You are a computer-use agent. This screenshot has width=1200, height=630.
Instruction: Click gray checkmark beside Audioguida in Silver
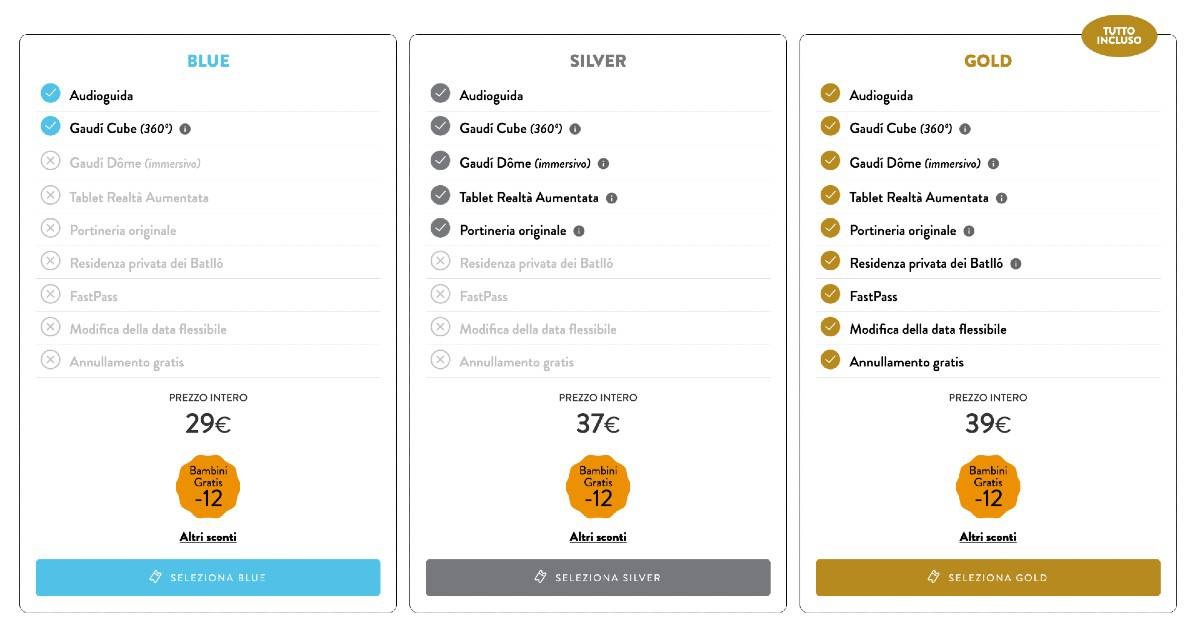point(440,93)
